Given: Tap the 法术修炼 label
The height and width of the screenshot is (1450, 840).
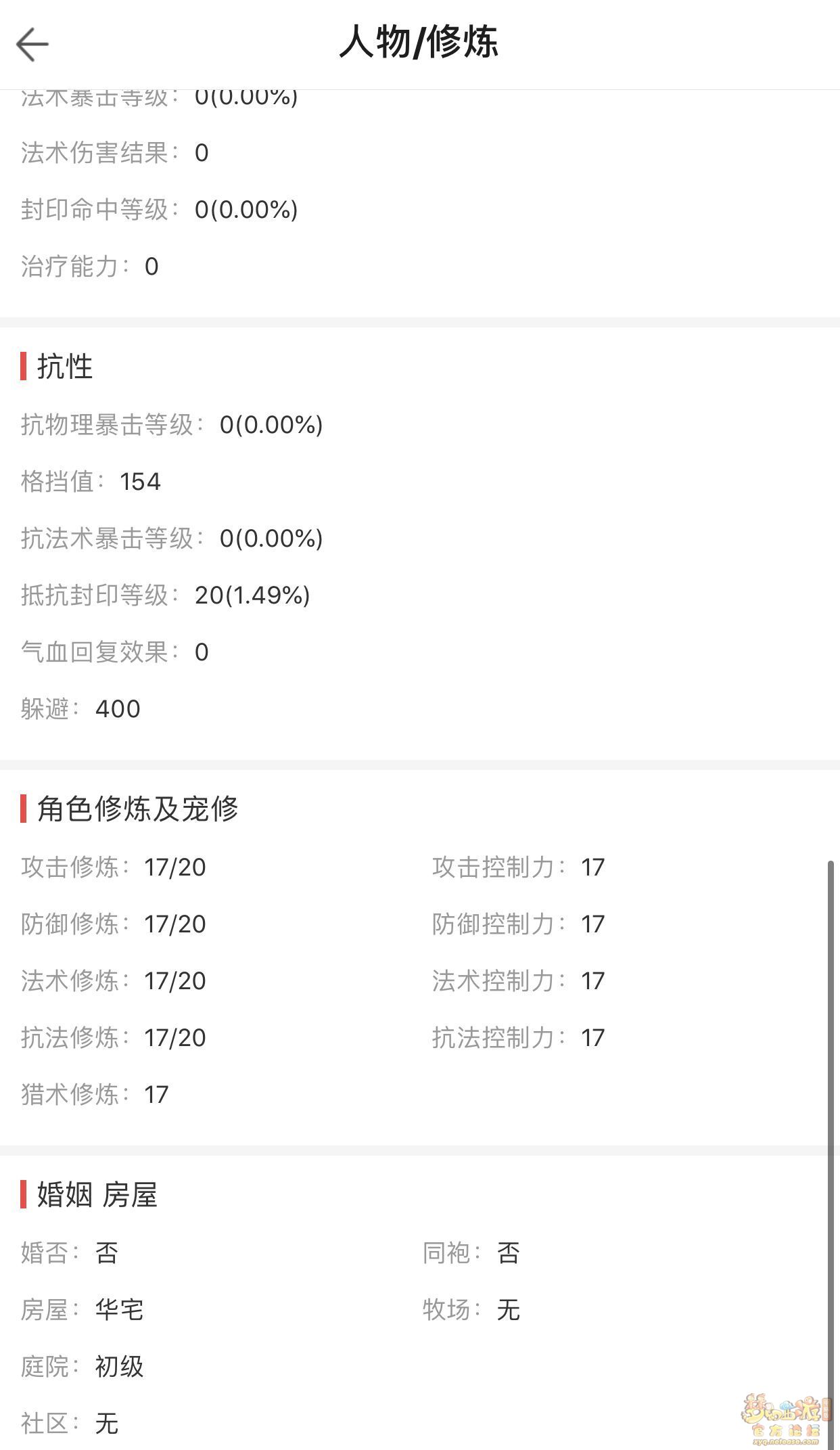Looking at the screenshot, I should pyautogui.click(x=70, y=981).
